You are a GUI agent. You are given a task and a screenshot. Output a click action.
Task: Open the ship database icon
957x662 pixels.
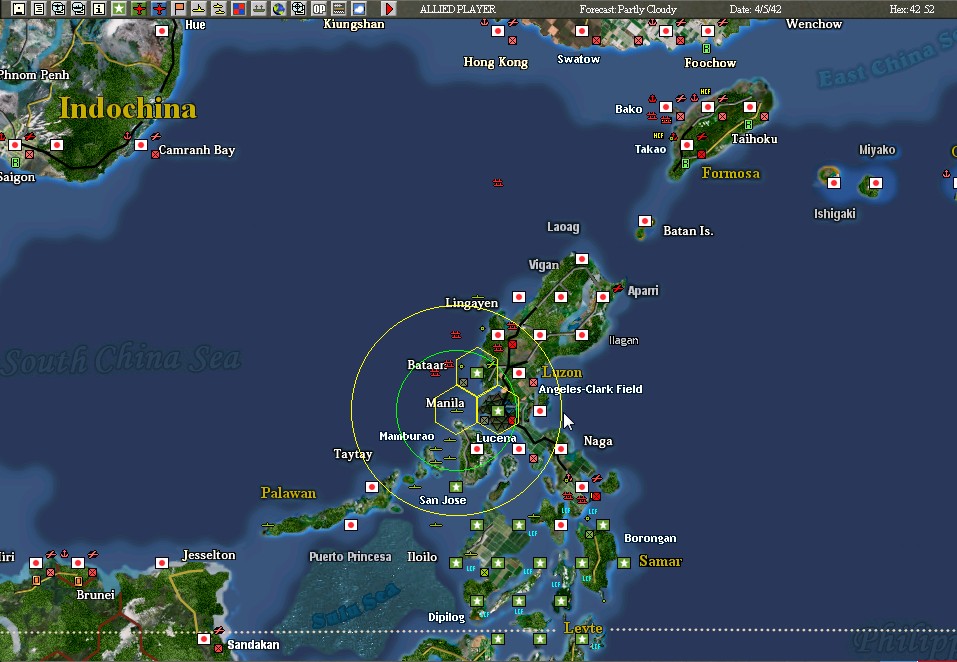(x=79, y=9)
